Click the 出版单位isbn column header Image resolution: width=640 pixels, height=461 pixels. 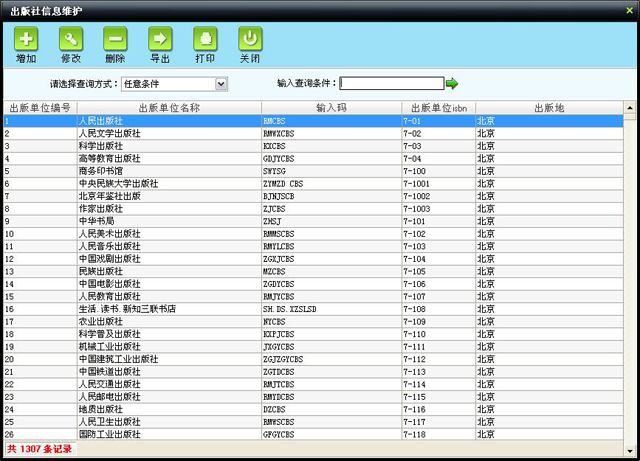(x=437, y=107)
